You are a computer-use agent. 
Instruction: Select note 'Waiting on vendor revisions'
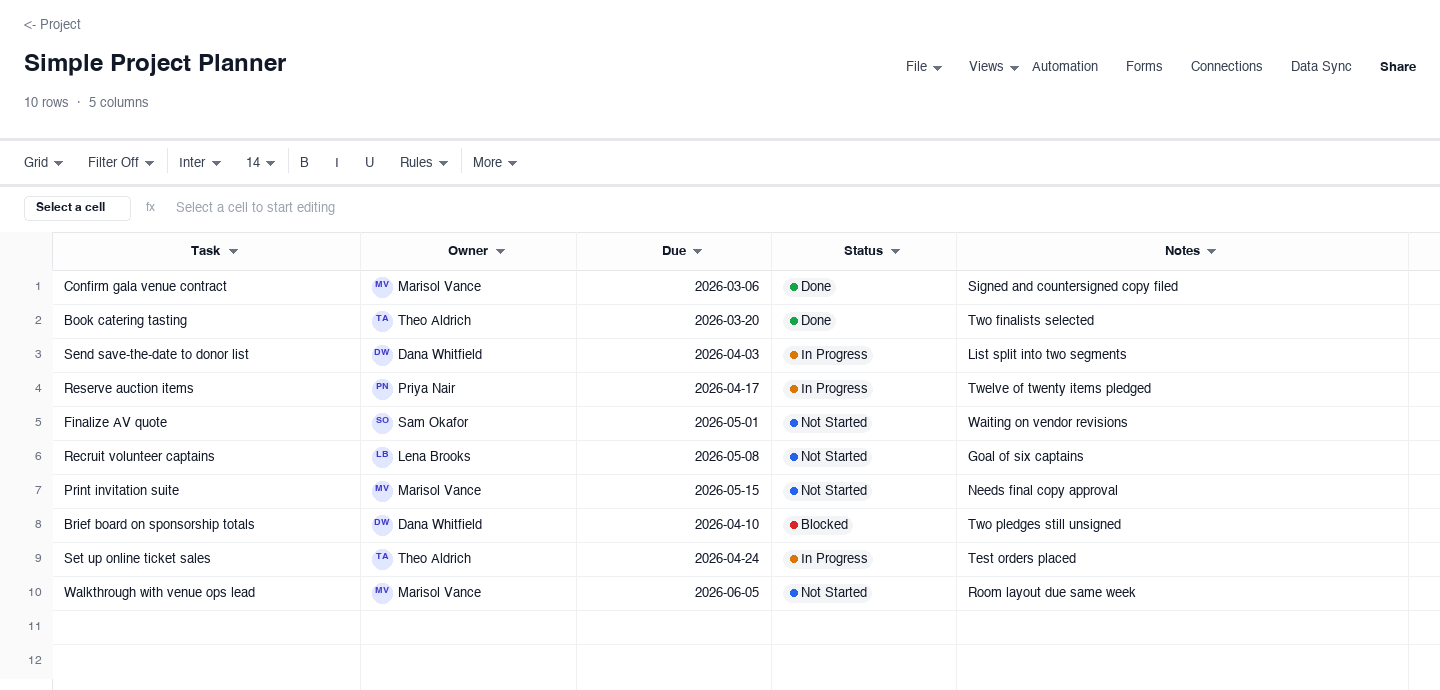click(1182, 423)
